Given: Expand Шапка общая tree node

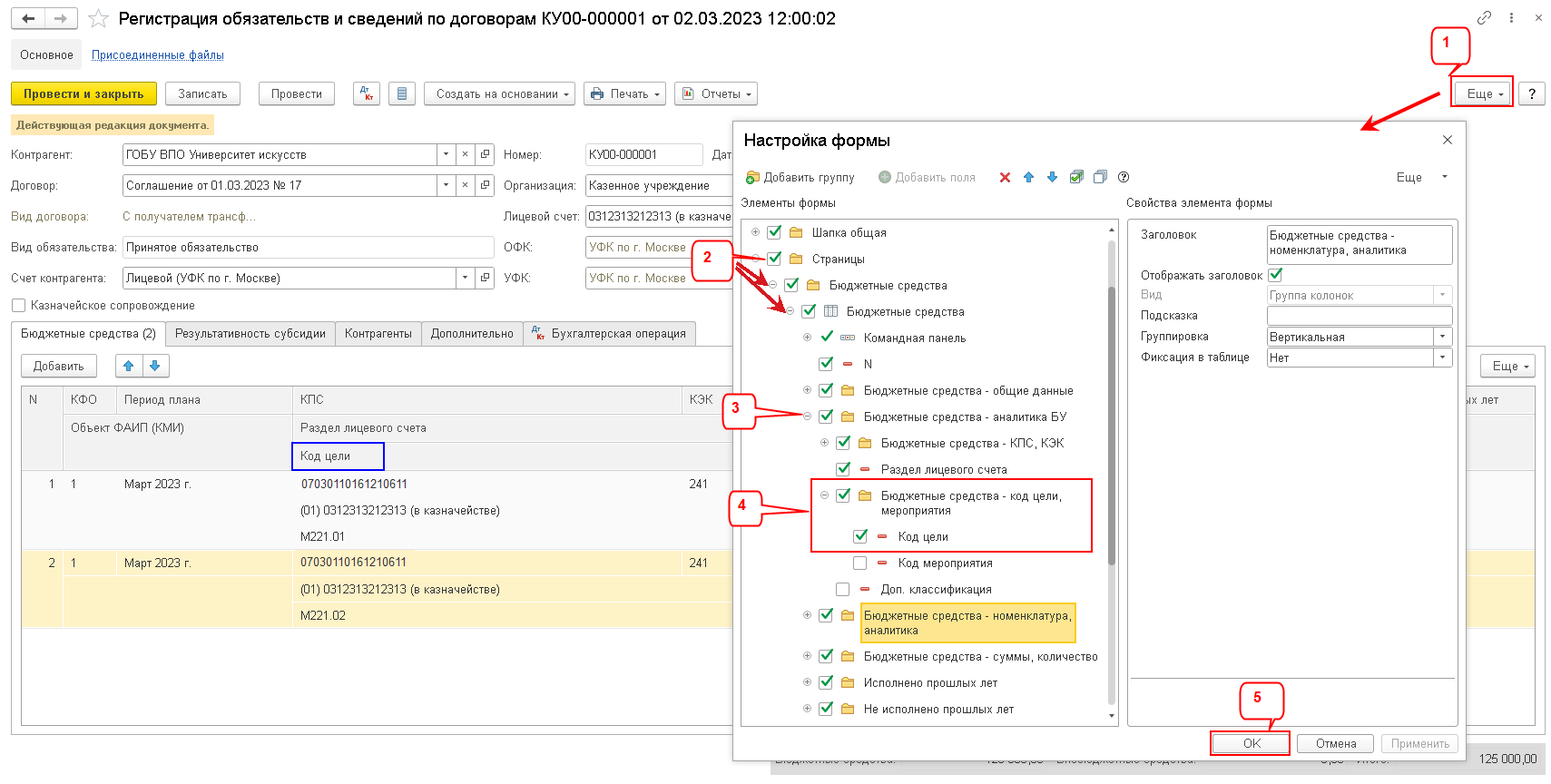Looking at the screenshot, I should coord(755,232).
